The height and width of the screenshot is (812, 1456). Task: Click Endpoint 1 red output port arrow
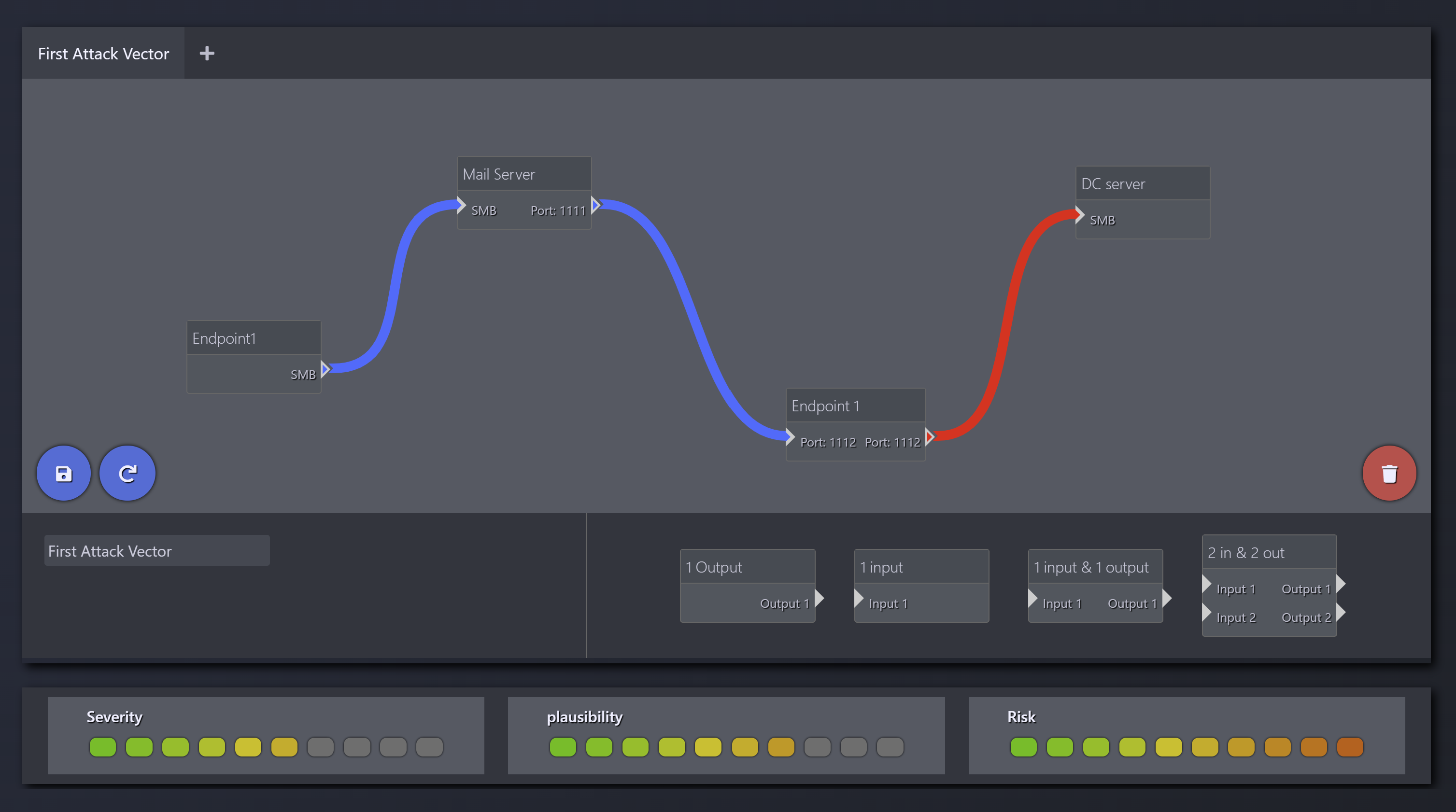click(929, 436)
